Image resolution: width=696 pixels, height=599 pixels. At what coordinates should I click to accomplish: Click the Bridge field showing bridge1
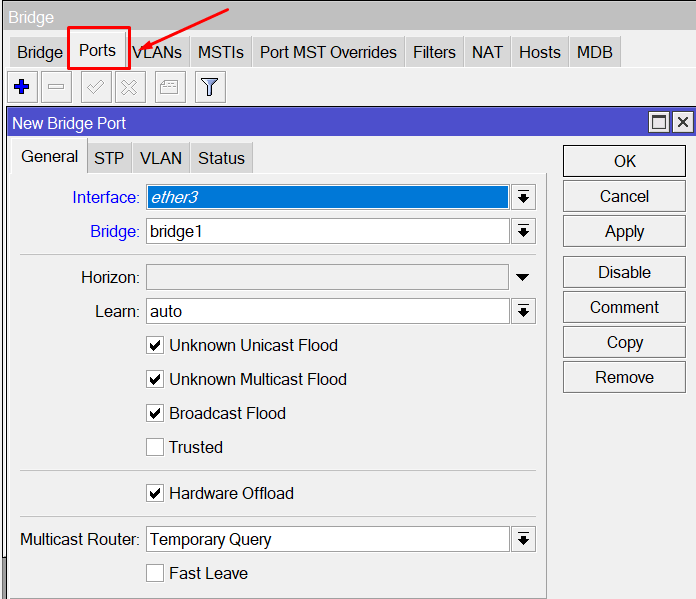(328, 231)
